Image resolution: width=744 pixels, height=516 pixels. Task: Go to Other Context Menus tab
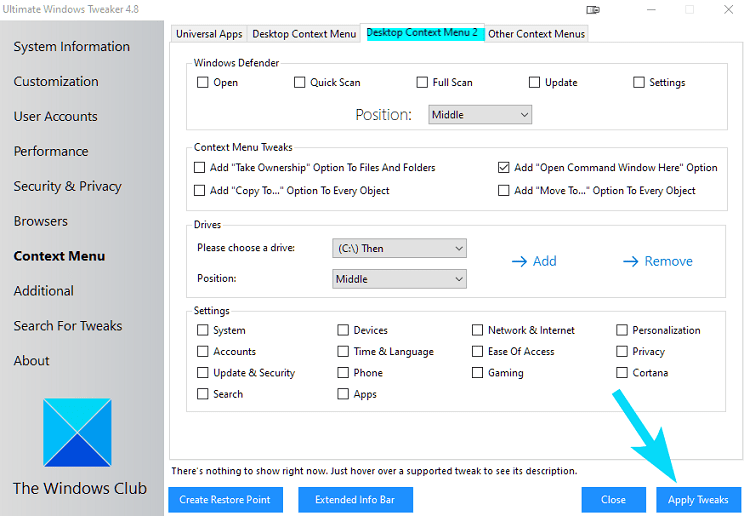pyautogui.click(x=536, y=34)
